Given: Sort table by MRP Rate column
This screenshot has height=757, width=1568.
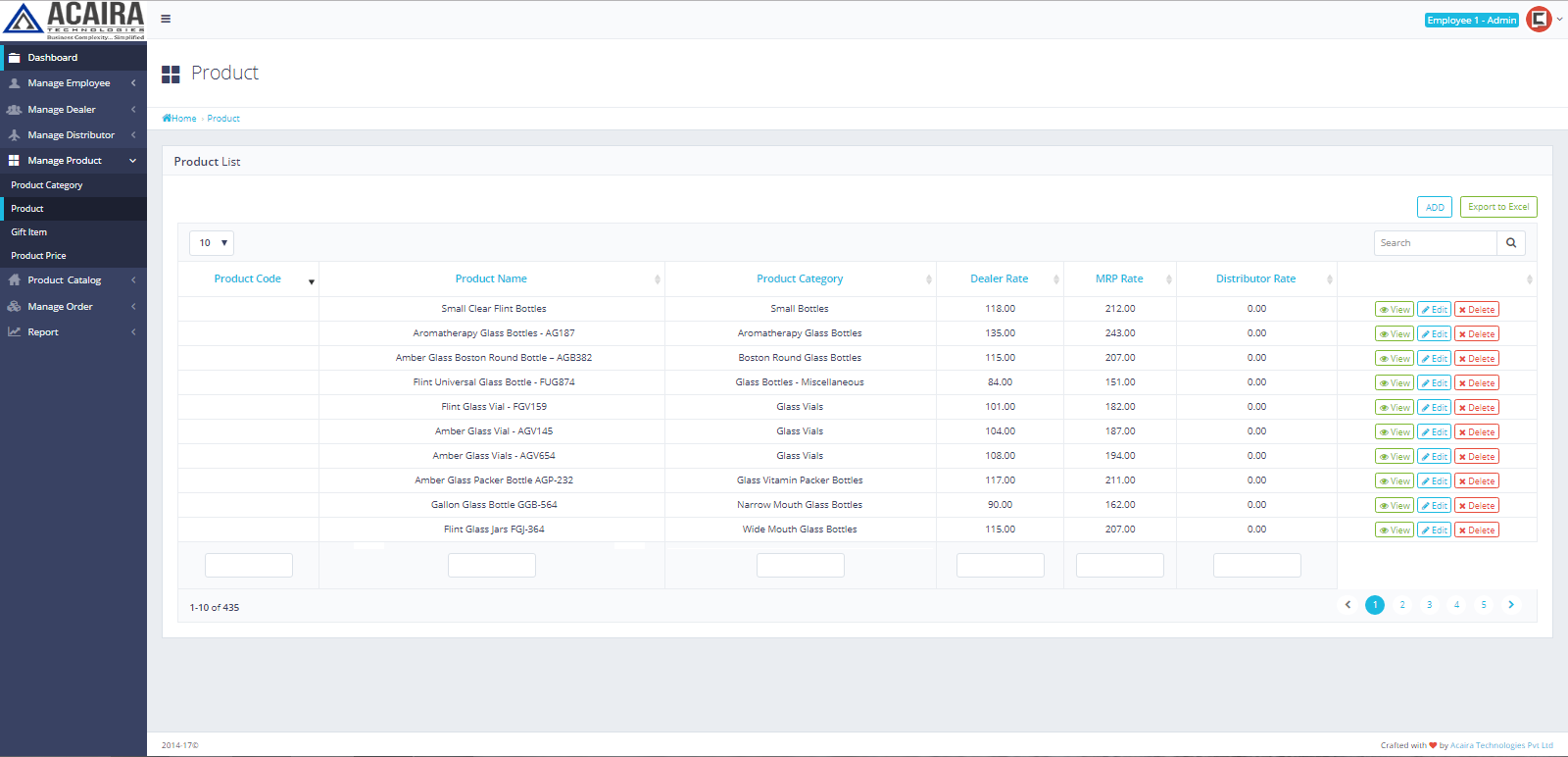Looking at the screenshot, I should 1119,279.
